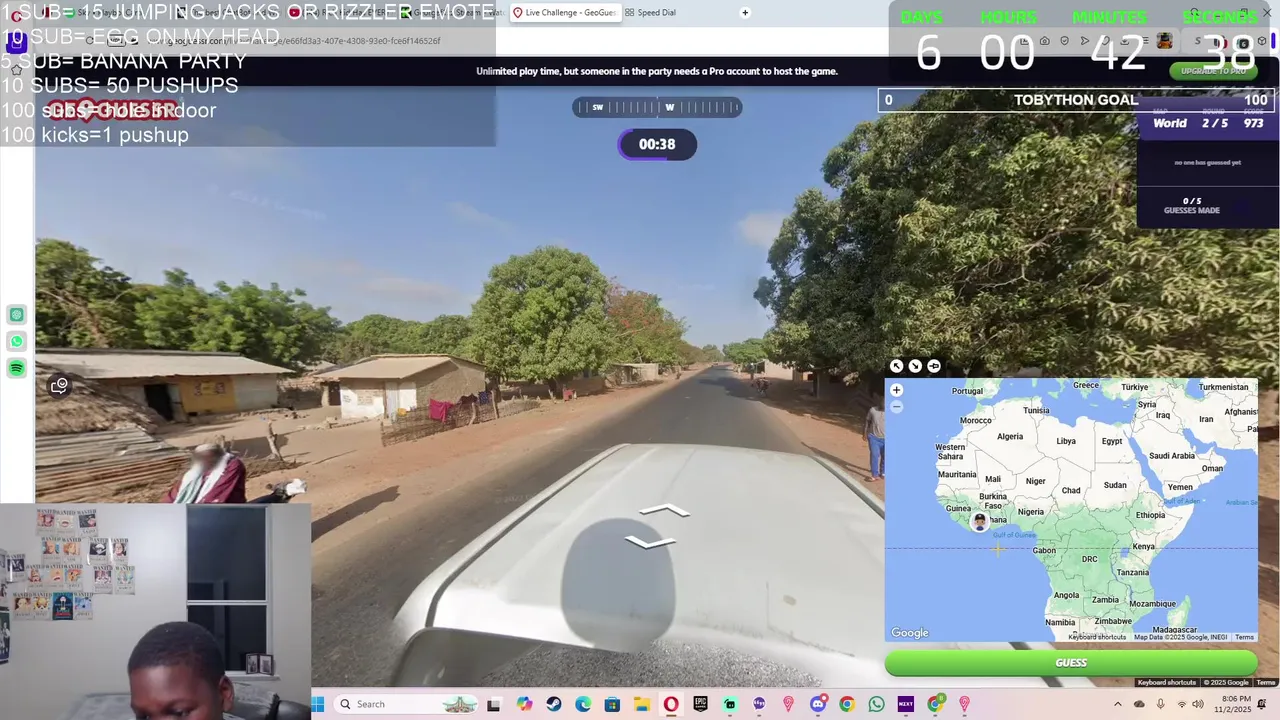Click the player avatar marker on map
Screen dimensions: 1280x720
[x=980, y=521]
